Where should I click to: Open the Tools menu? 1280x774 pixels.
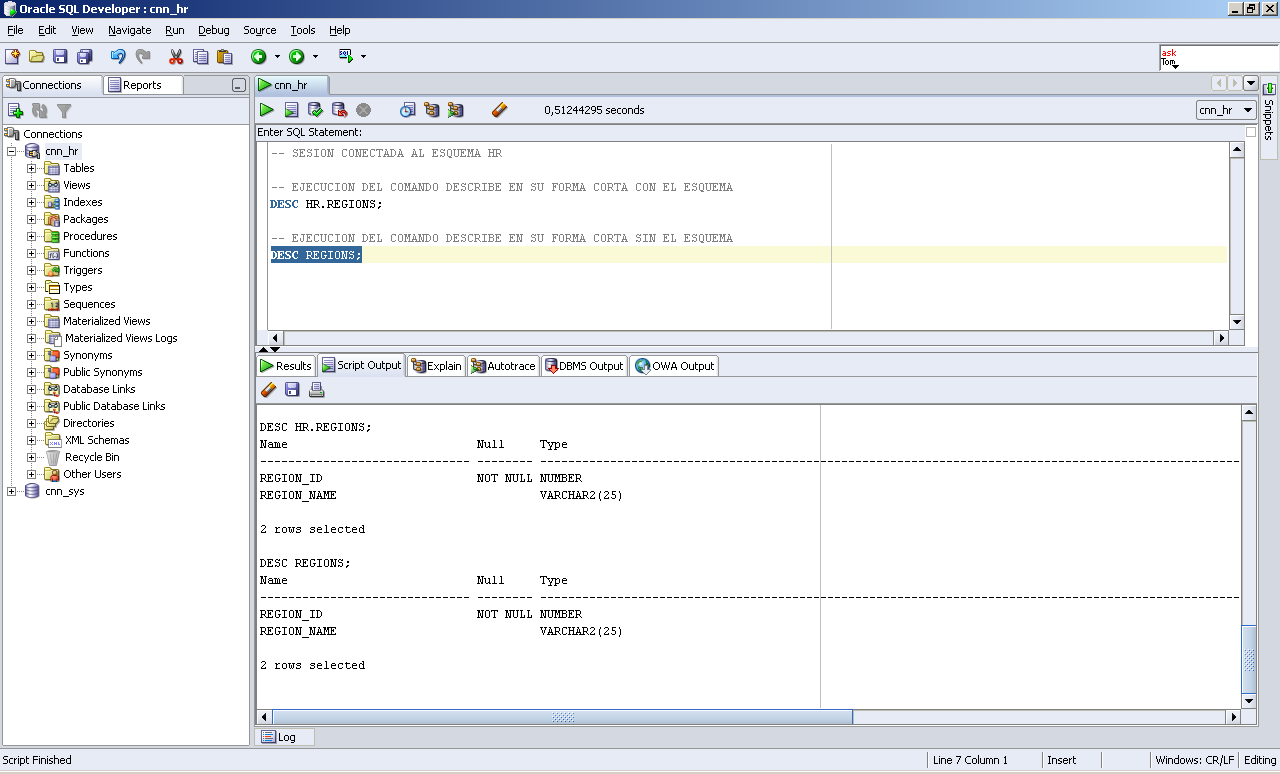pos(302,30)
